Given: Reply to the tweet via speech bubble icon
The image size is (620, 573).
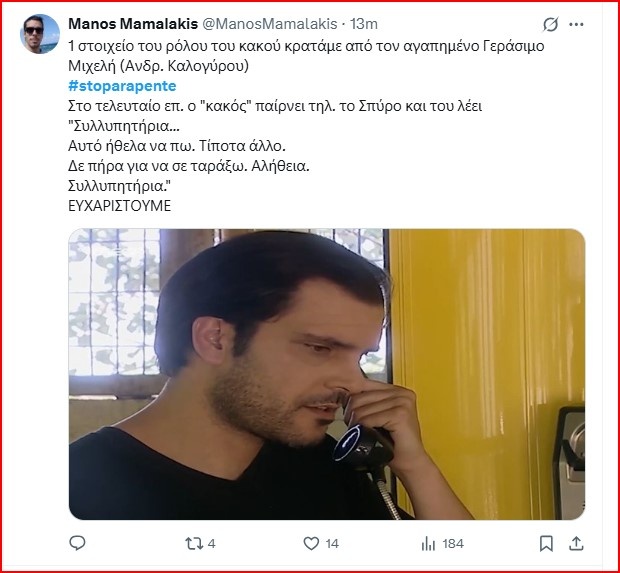Looking at the screenshot, I should coord(77,543).
